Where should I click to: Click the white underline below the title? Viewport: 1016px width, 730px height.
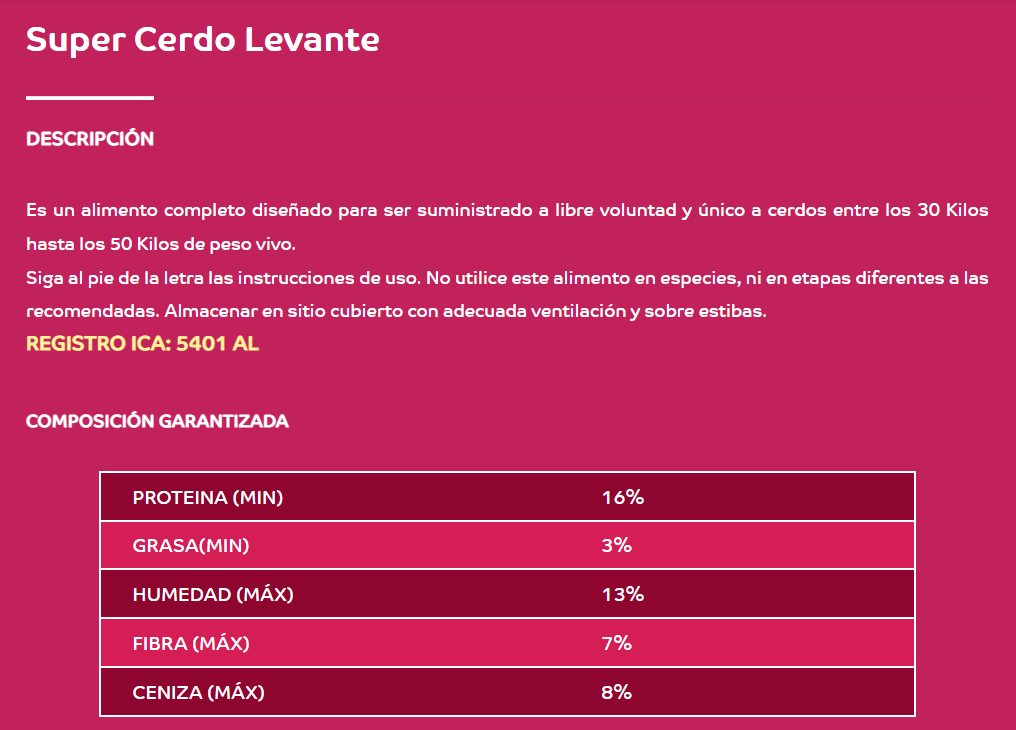point(90,98)
